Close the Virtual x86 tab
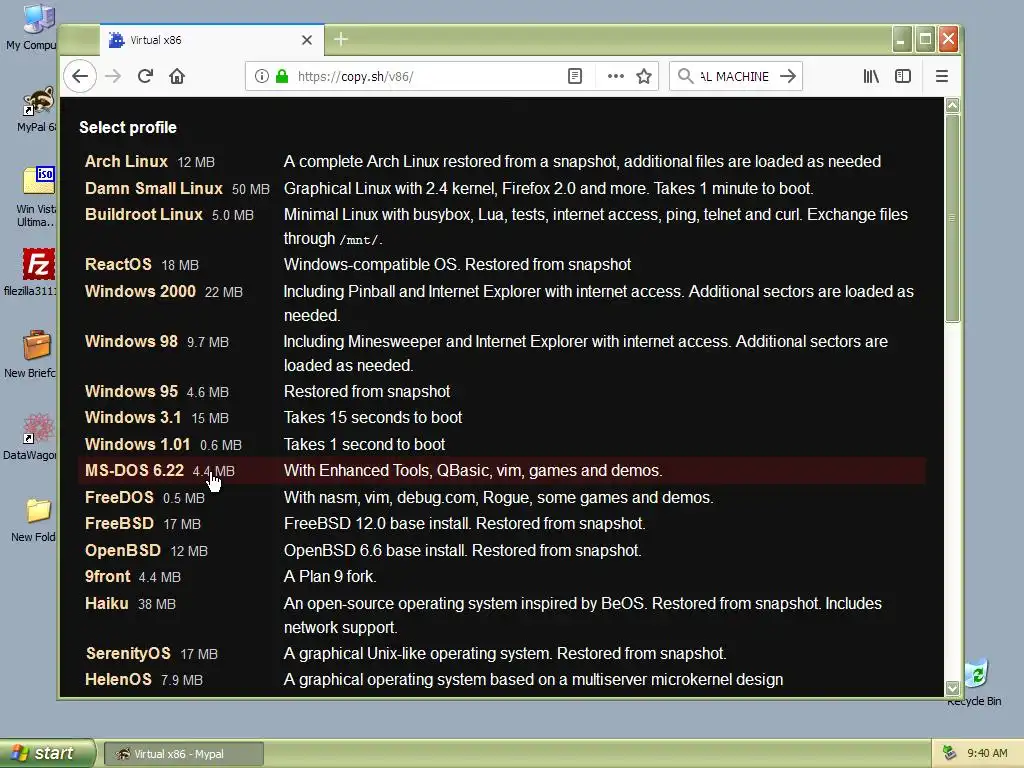Screen dimensions: 1024x768 point(307,40)
